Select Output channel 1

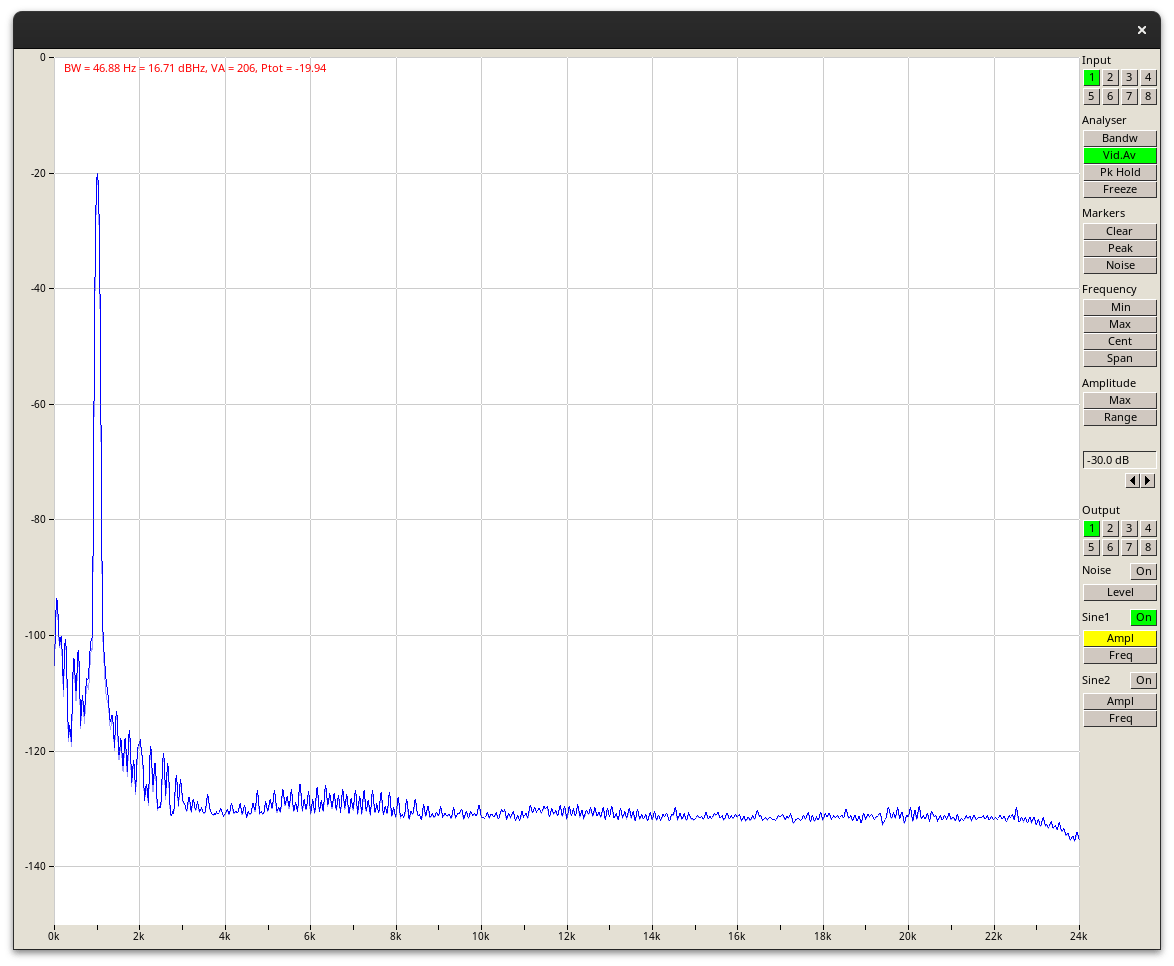(x=1092, y=529)
